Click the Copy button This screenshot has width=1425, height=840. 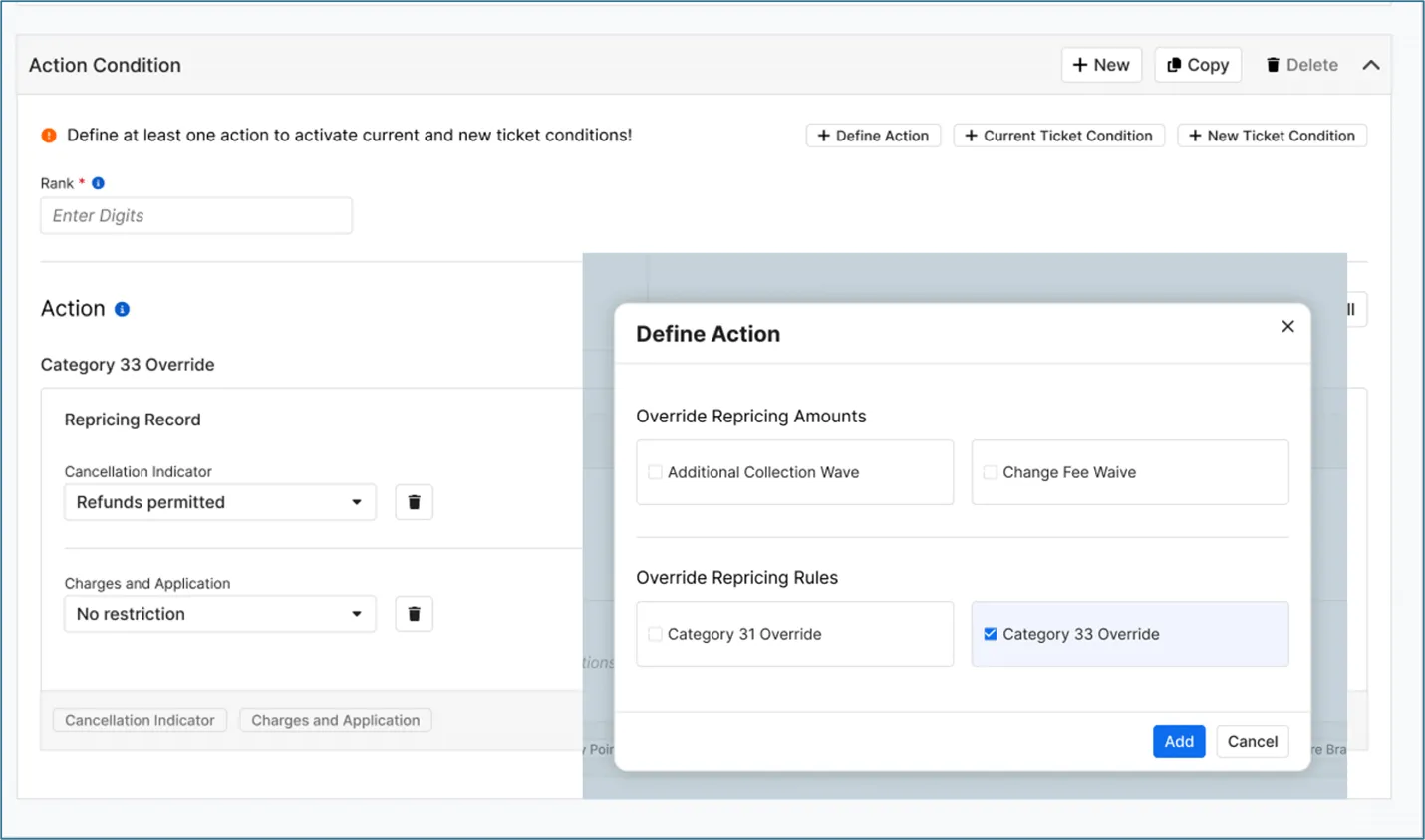1198,65
